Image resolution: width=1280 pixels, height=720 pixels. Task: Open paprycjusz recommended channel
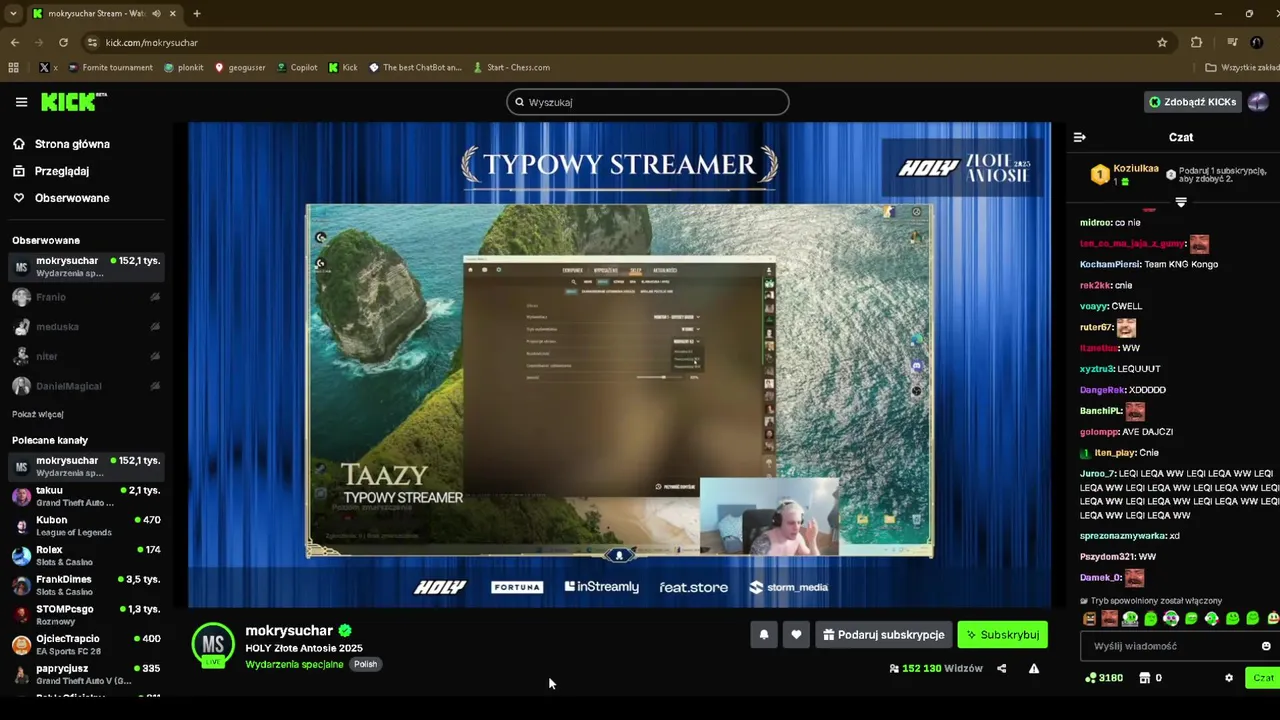pyautogui.click(x=86, y=674)
